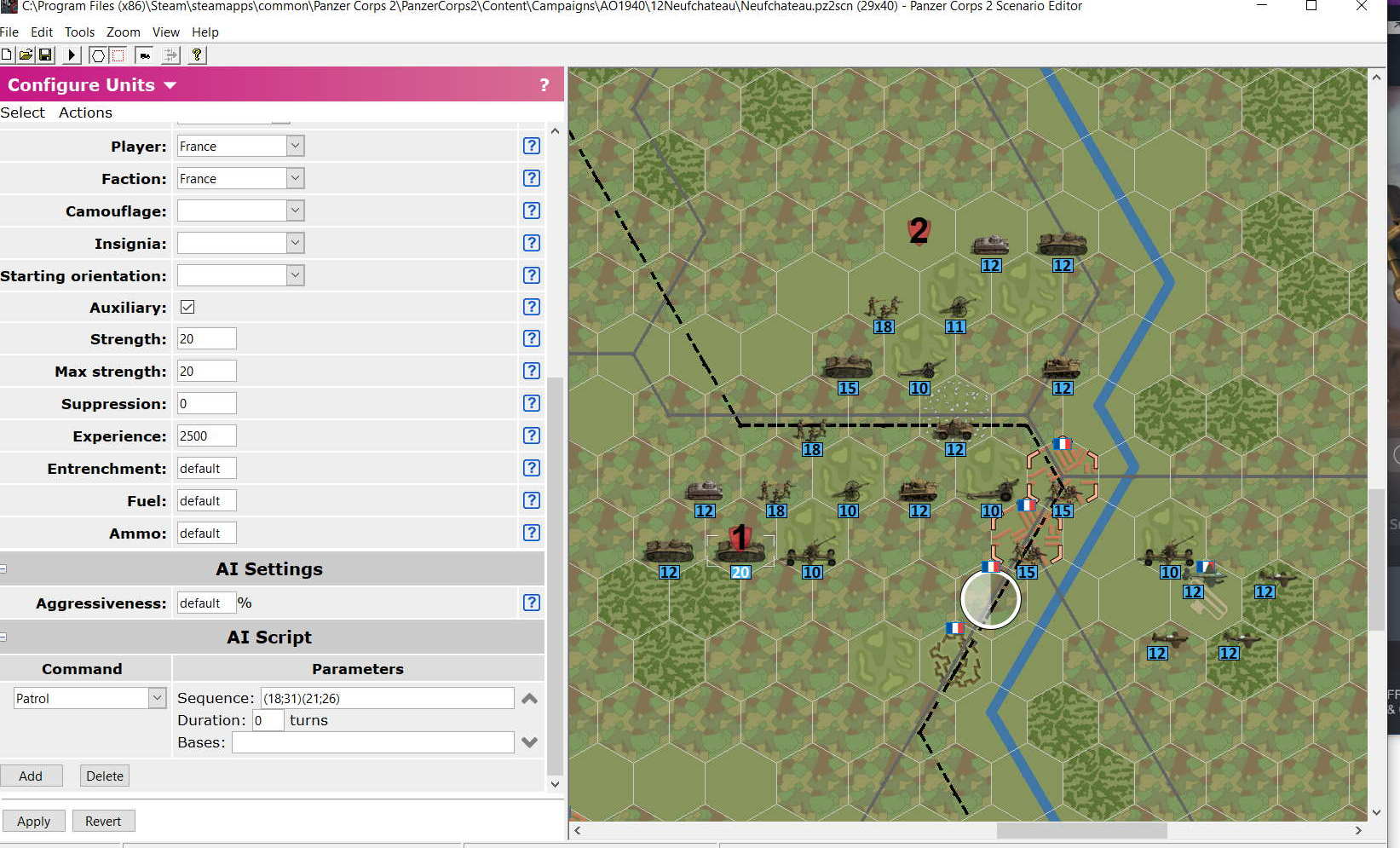Open the Zoom menu

click(x=123, y=32)
